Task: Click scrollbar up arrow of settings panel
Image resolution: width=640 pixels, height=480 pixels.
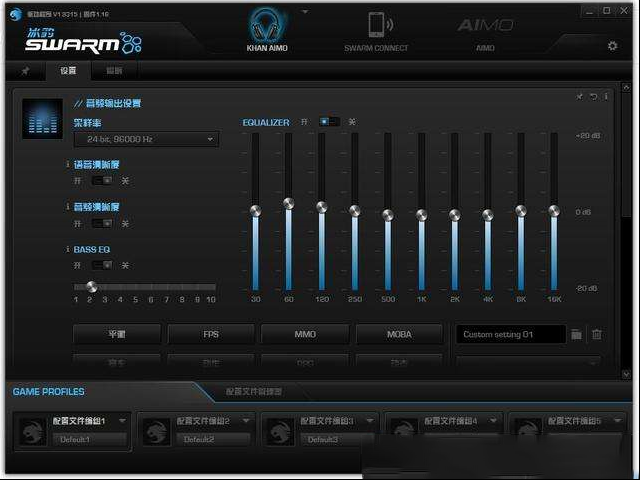Action: pyautogui.click(x=626, y=87)
